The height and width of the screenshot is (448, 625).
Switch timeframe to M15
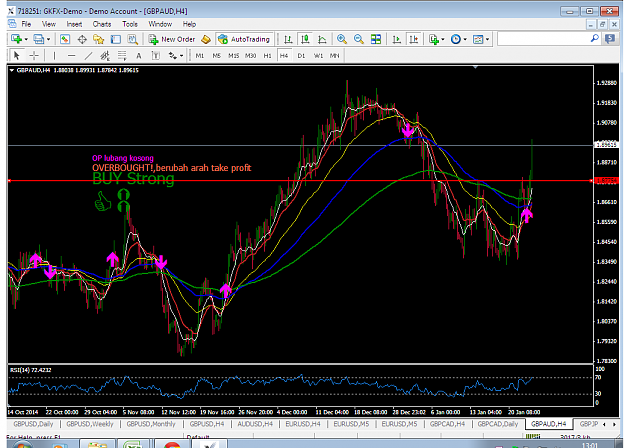(234, 55)
